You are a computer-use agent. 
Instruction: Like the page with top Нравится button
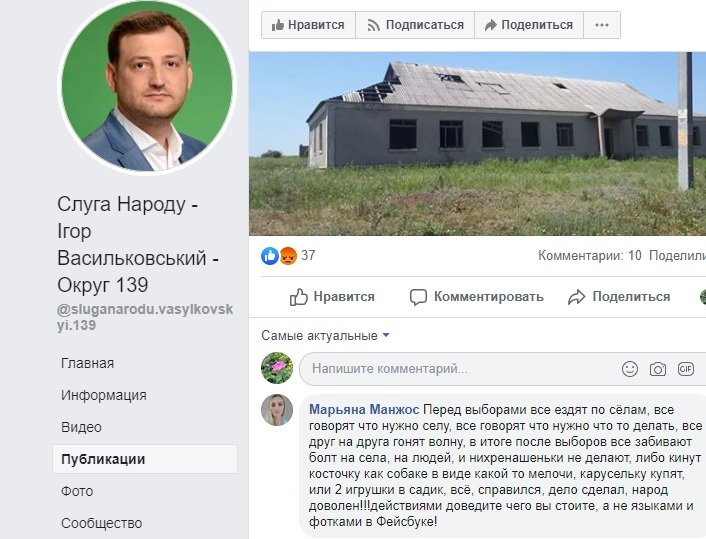point(308,25)
